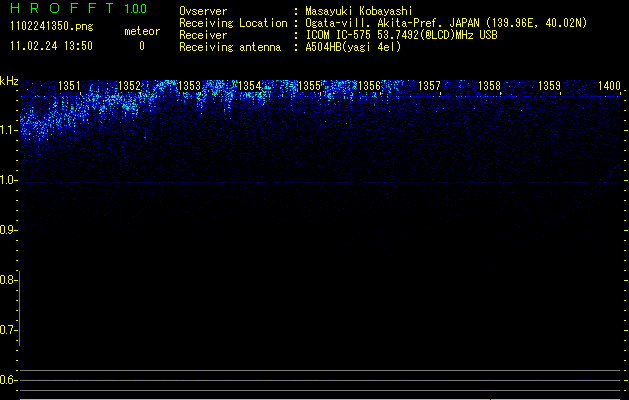Click the 0.8 kHz axis label
The image size is (629, 400).
coord(8,280)
